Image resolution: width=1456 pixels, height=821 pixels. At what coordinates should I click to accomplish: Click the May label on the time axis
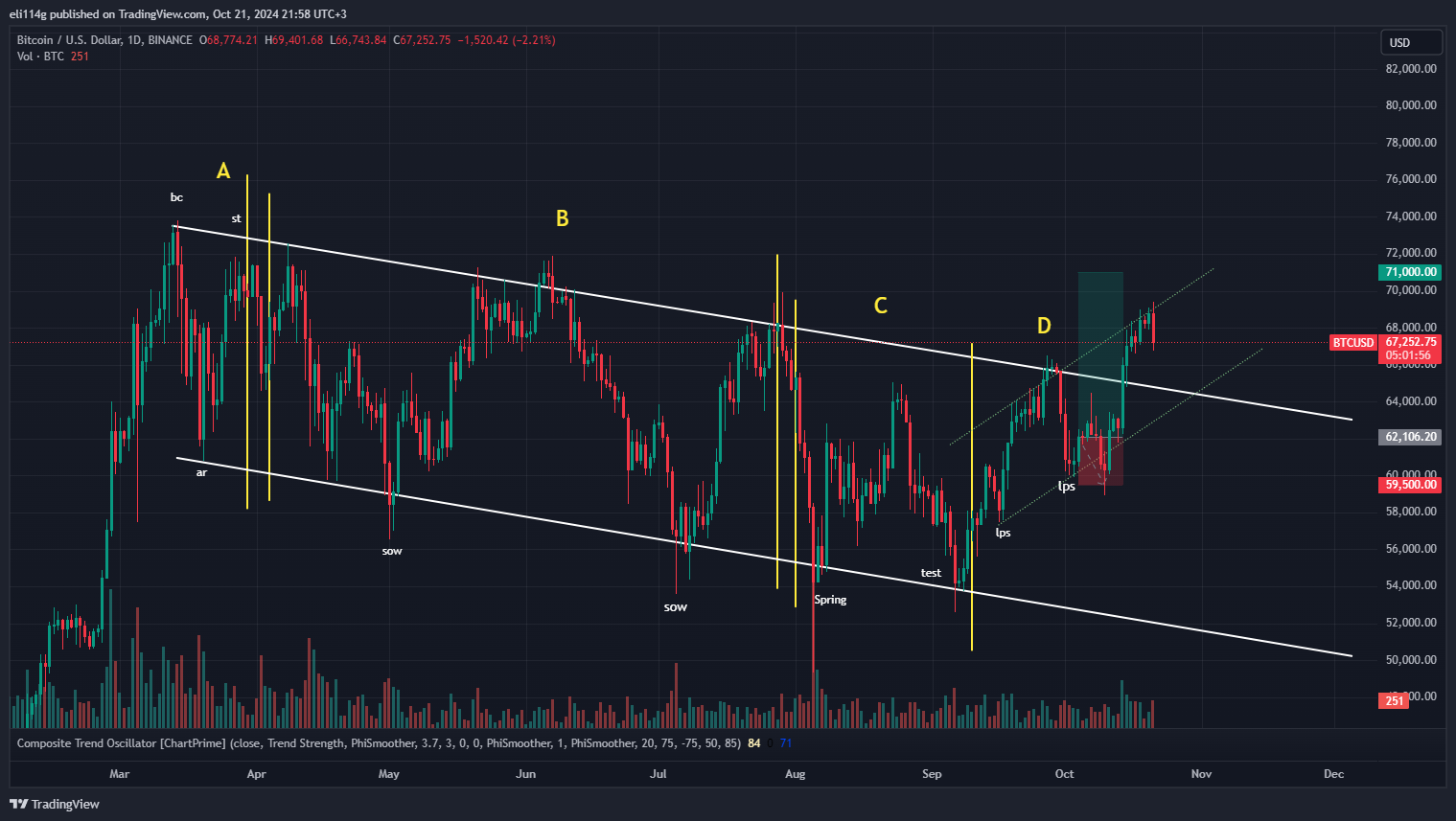click(388, 774)
